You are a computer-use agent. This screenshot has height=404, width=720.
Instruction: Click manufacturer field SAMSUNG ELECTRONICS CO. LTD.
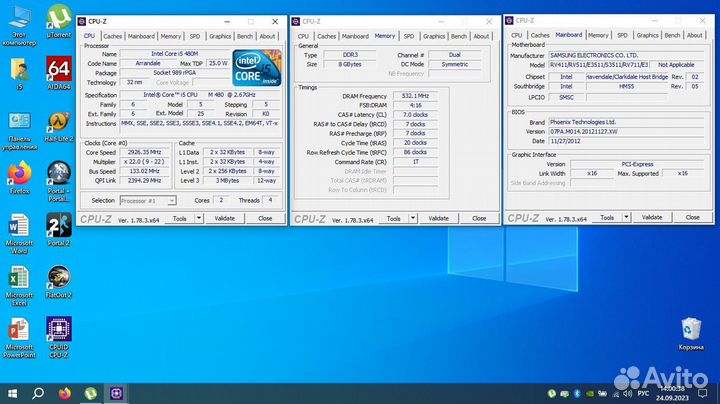(626, 55)
